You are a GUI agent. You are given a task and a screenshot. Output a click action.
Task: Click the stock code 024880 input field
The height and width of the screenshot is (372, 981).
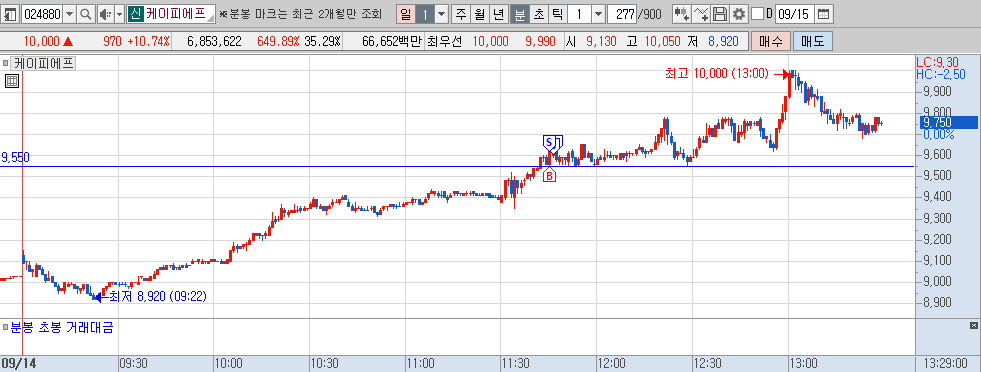pos(41,13)
